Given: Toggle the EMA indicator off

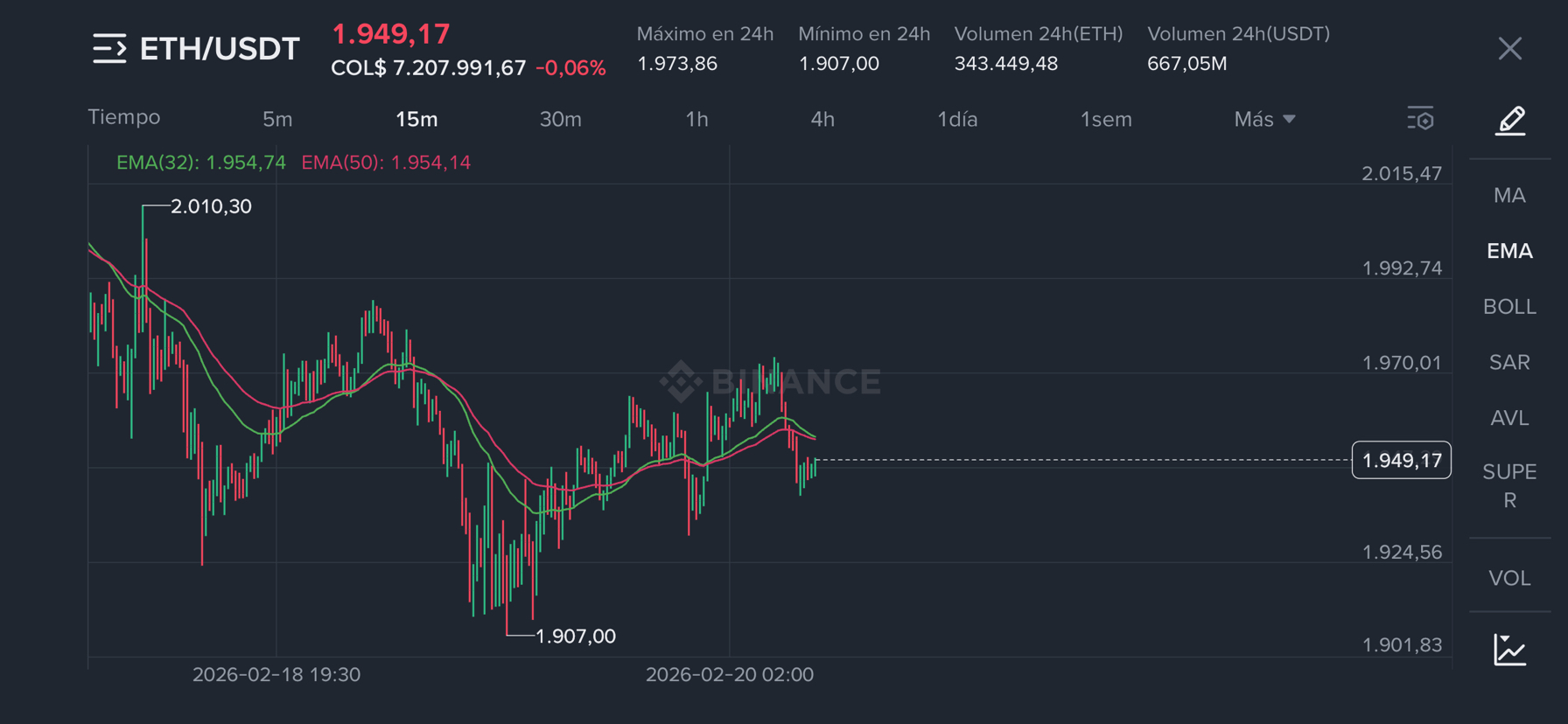Looking at the screenshot, I should click(1509, 251).
